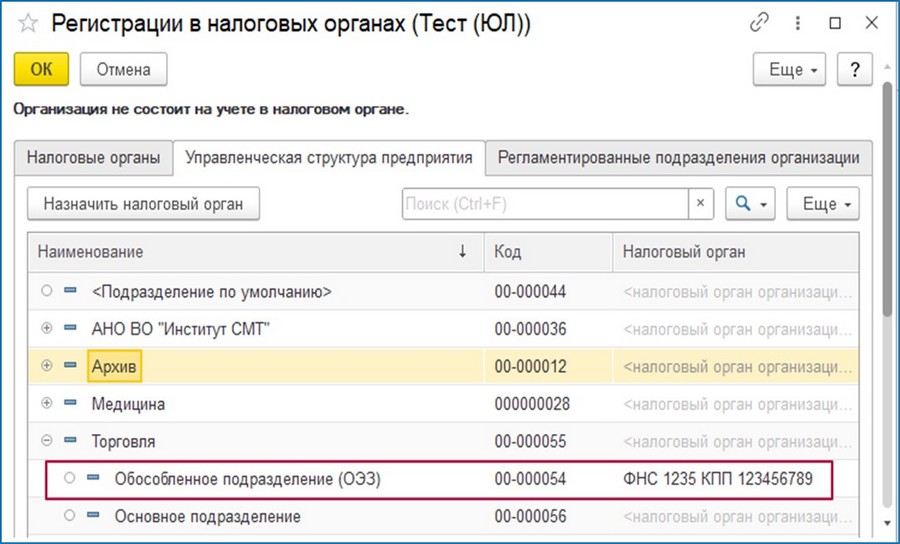This screenshot has width=900, height=544.
Task: Collapse the Торговля tree node
Action: point(47,440)
